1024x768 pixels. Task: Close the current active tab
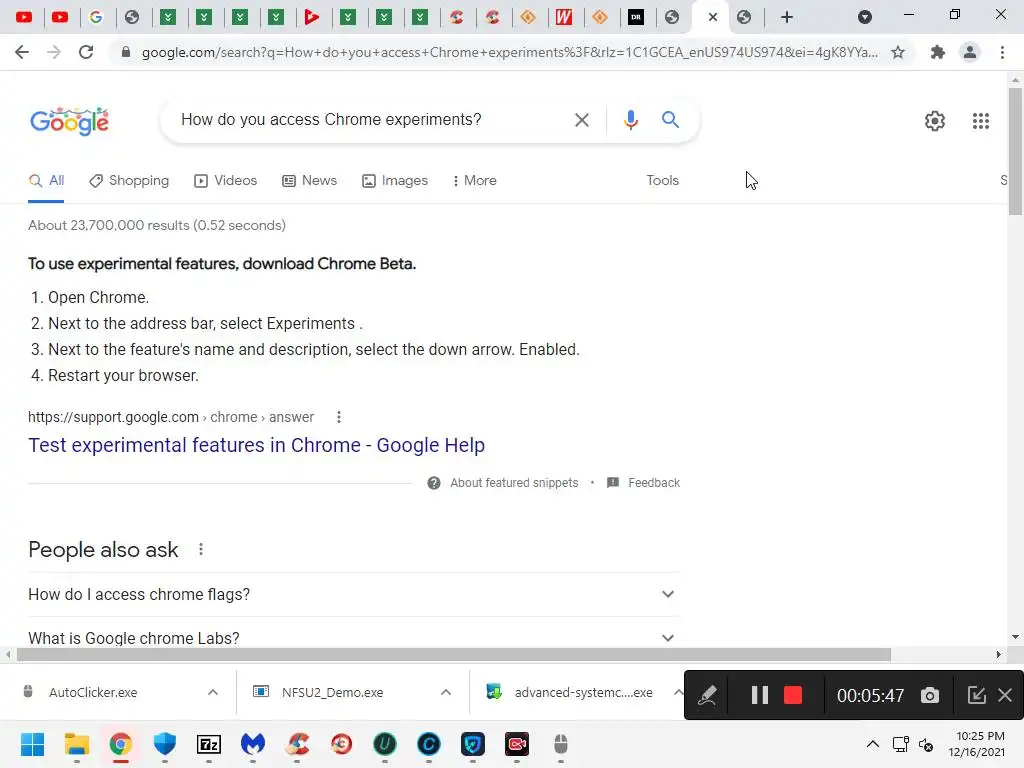712,18
